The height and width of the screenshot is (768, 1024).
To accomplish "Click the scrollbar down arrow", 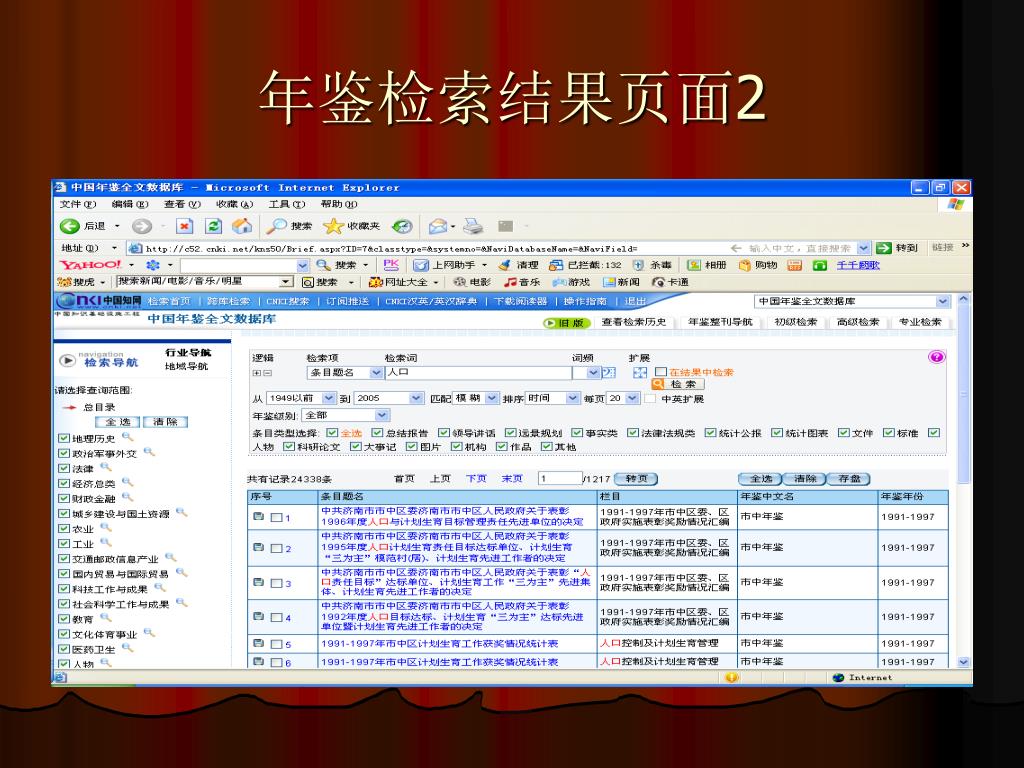I will click(963, 662).
